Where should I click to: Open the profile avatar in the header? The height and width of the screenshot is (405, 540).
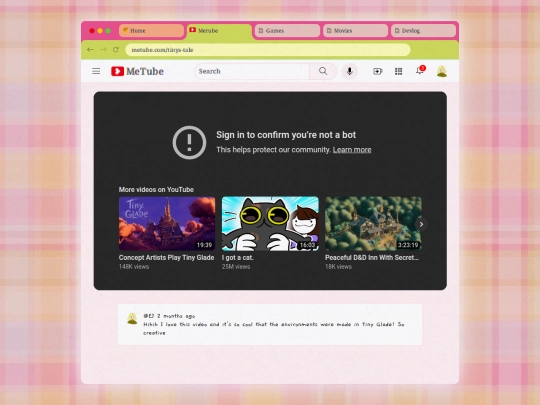coord(442,71)
